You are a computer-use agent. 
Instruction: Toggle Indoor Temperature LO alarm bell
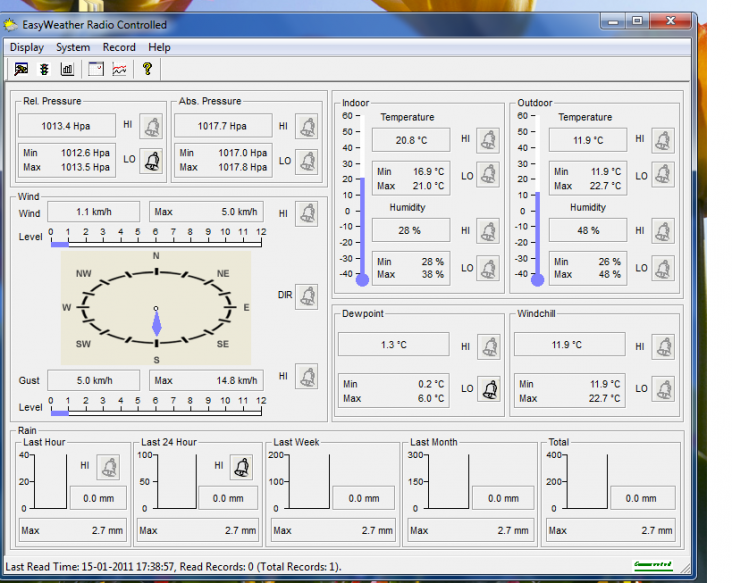(488, 175)
